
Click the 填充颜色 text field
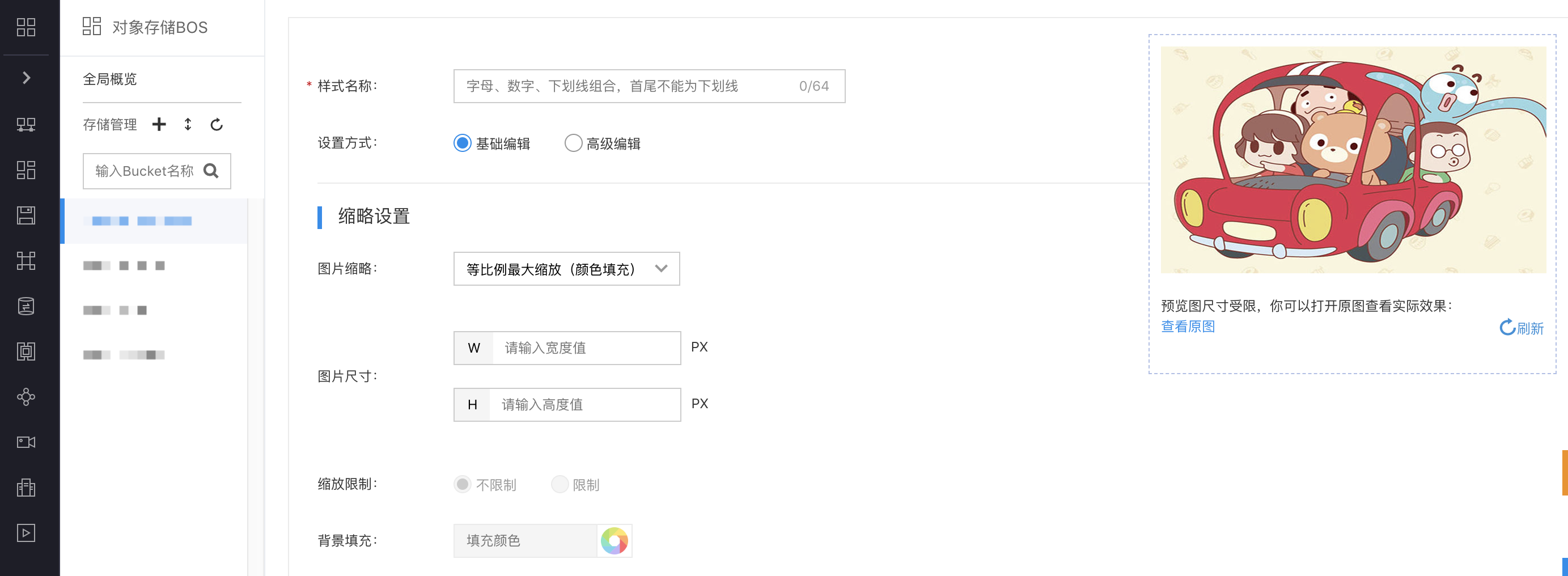click(526, 541)
